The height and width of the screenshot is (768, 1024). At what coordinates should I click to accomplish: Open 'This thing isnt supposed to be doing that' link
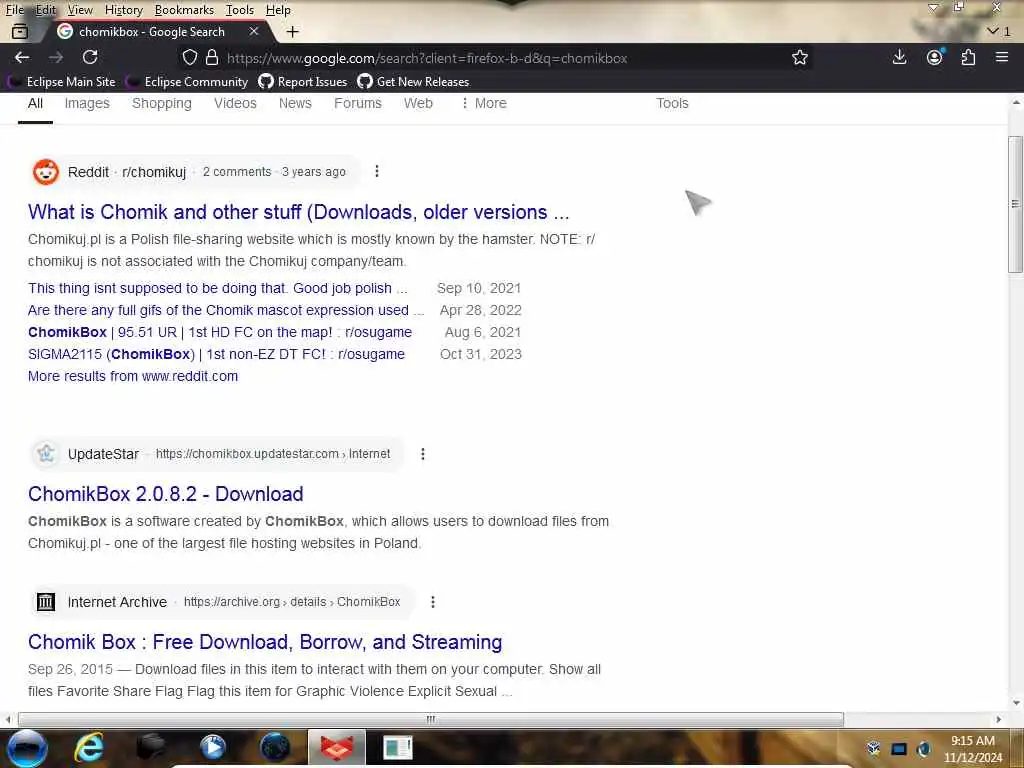[x=217, y=288]
